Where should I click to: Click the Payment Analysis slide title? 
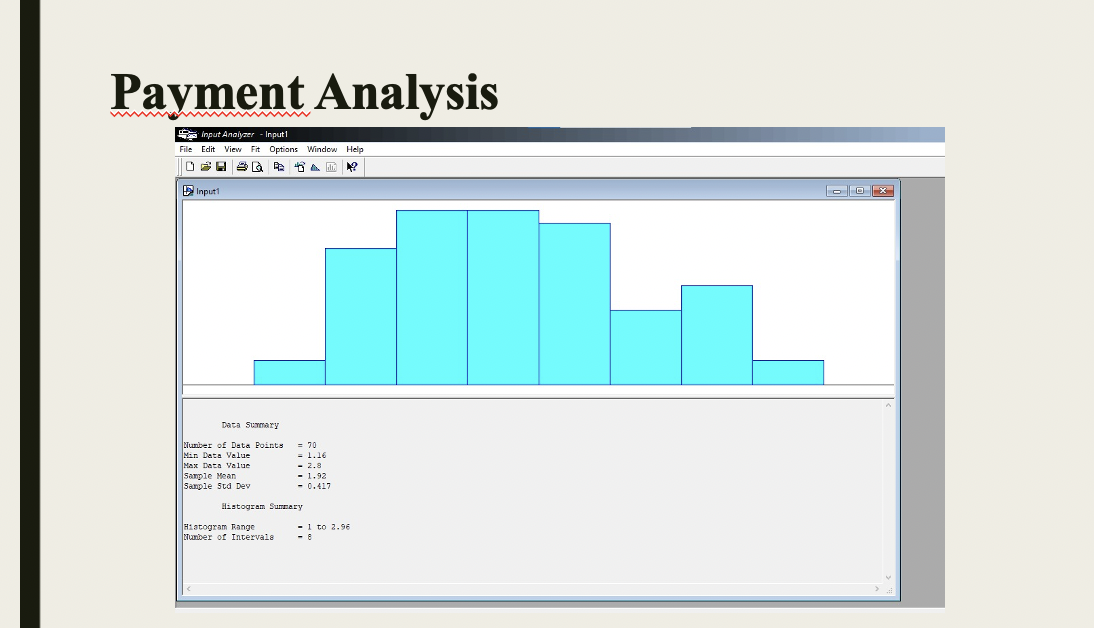click(304, 93)
